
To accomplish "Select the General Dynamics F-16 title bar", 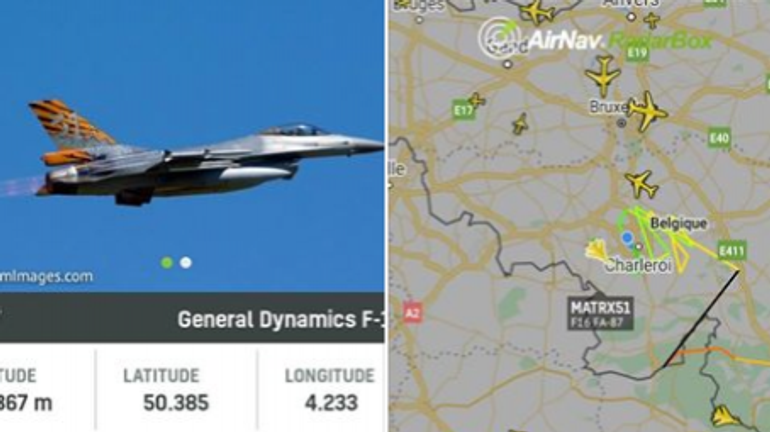I will pos(192,318).
